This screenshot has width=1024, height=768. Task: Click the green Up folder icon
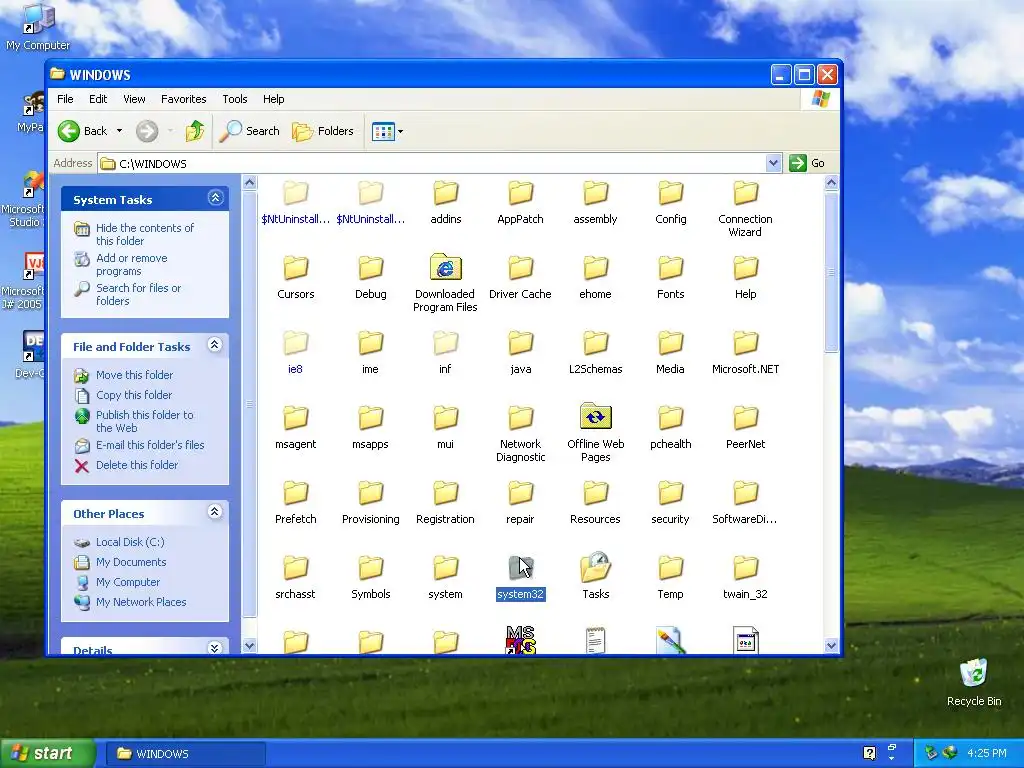(195, 131)
